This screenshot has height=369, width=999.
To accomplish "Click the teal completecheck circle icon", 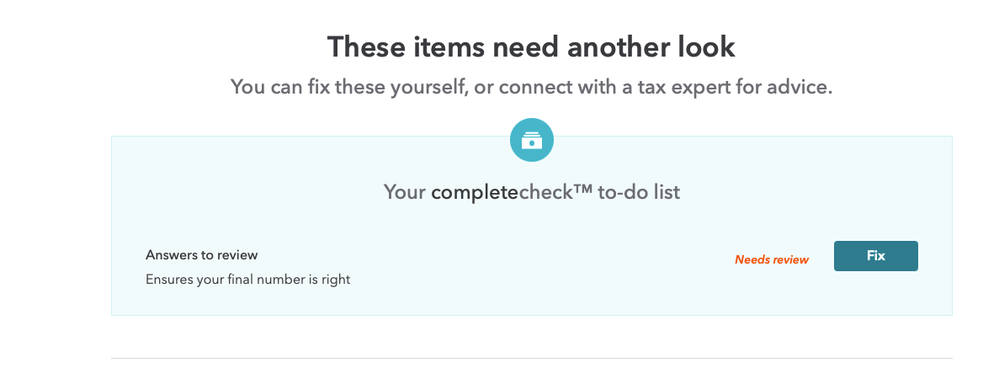I will [531, 140].
